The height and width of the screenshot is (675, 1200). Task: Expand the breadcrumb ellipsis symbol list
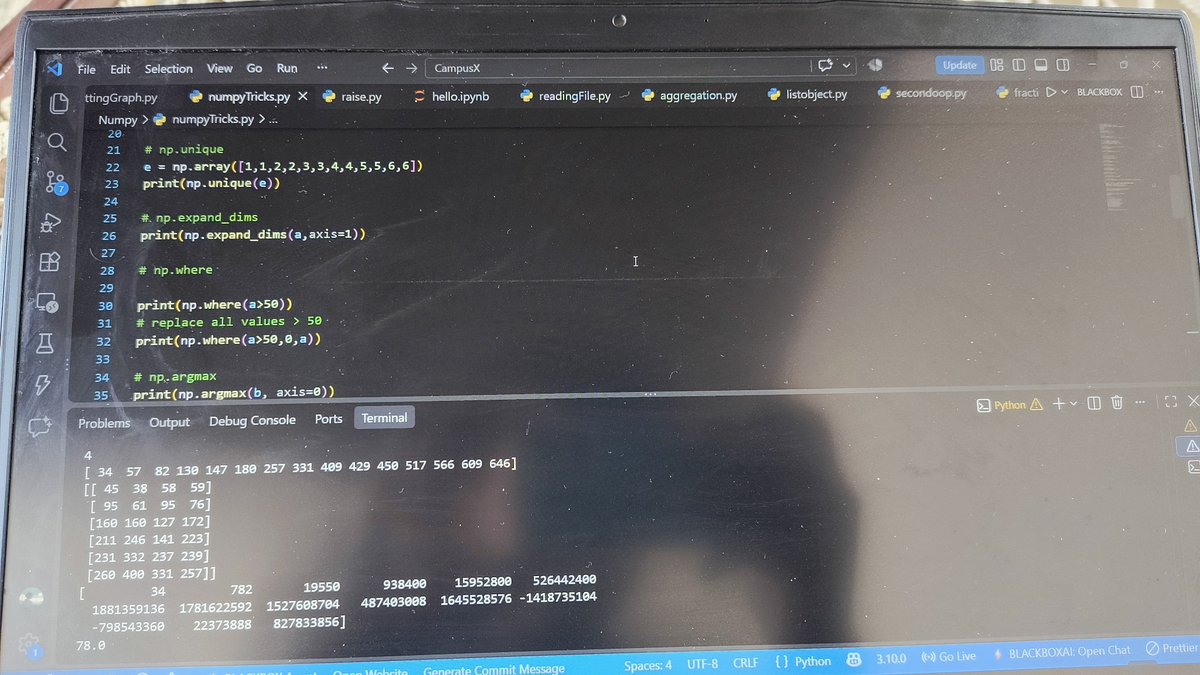(x=272, y=120)
